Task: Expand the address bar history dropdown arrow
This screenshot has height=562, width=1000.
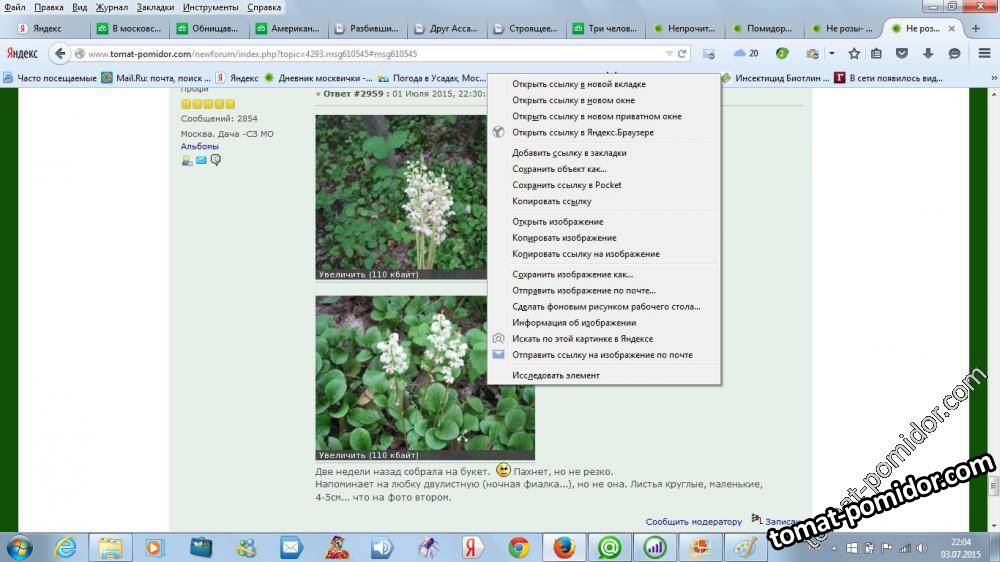Action: [x=669, y=54]
